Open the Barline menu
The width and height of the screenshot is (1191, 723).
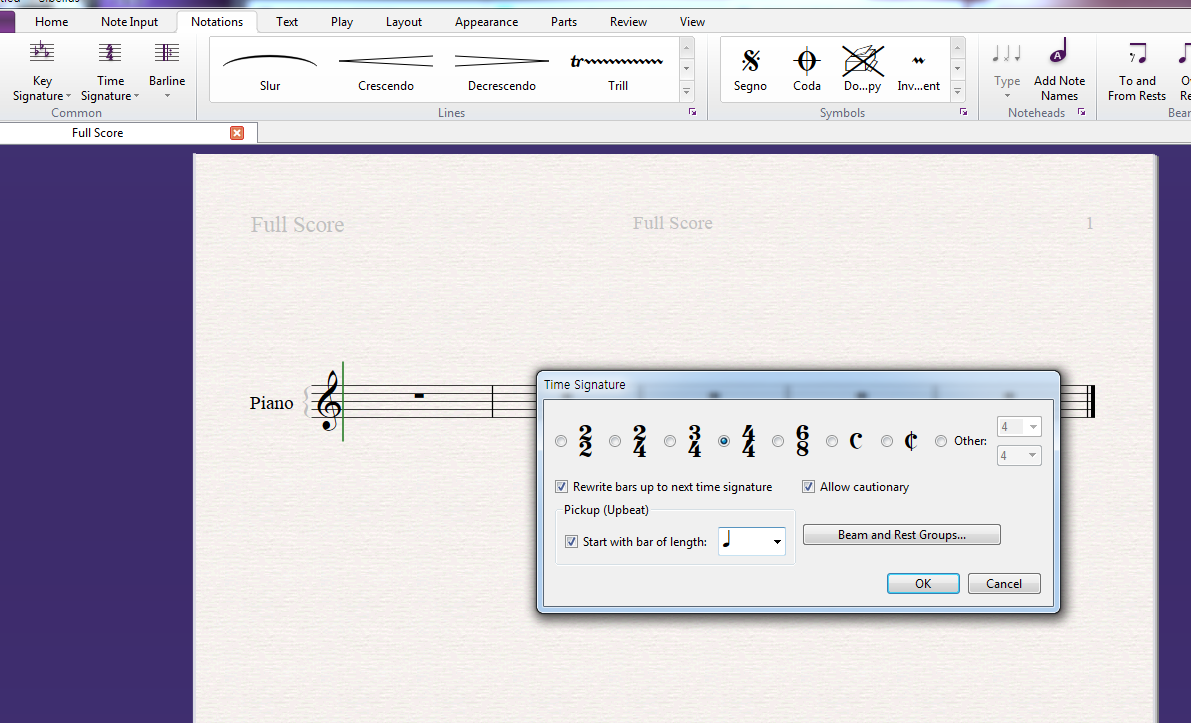tap(166, 71)
